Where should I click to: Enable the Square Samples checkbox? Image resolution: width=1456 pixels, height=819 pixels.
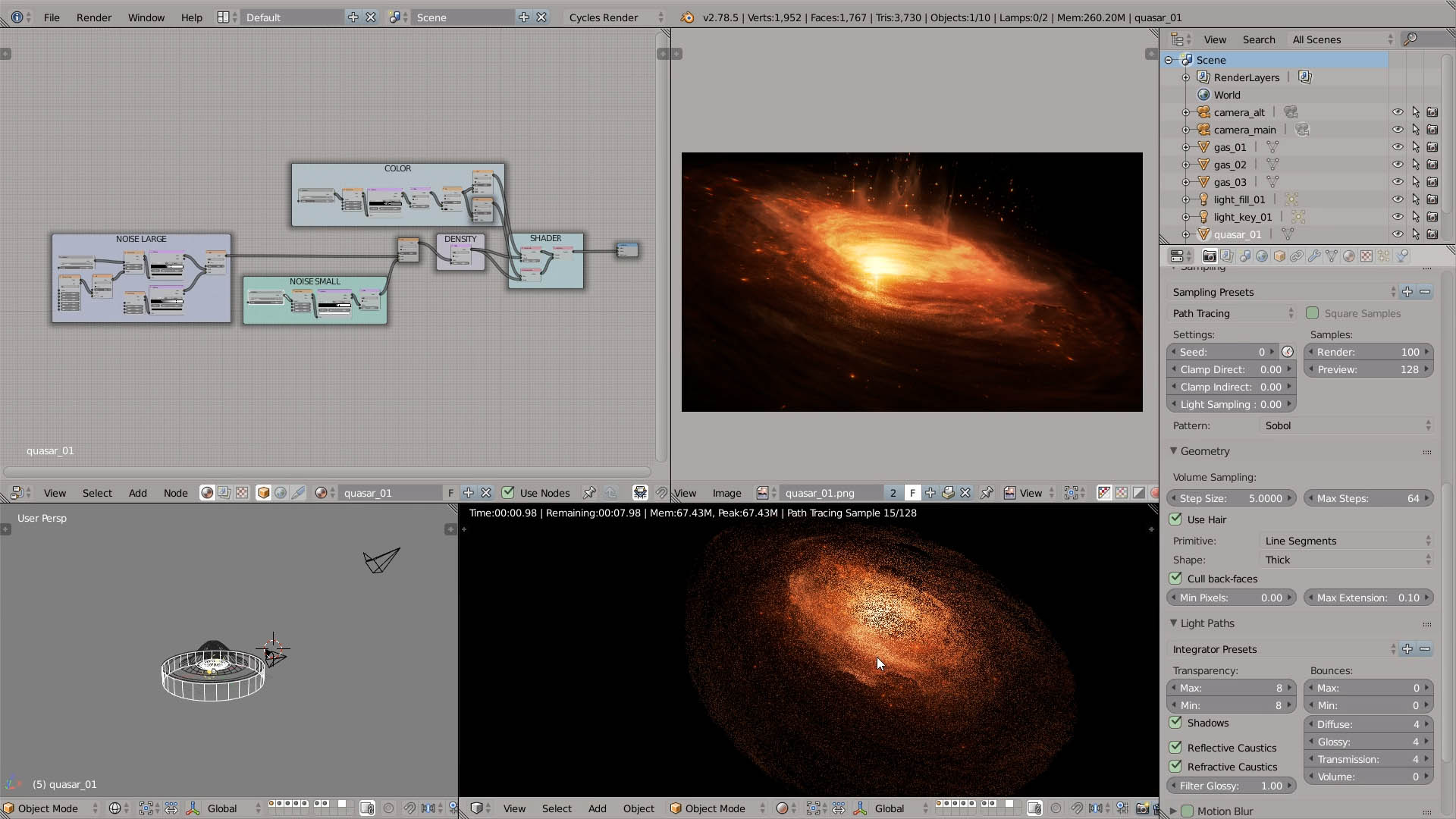(x=1313, y=313)
